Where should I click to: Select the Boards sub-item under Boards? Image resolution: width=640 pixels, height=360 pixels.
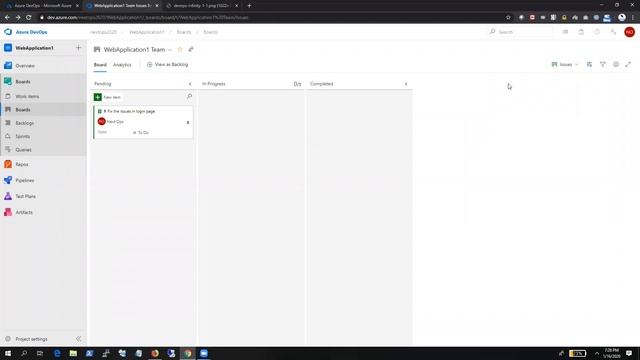[23, 110]
